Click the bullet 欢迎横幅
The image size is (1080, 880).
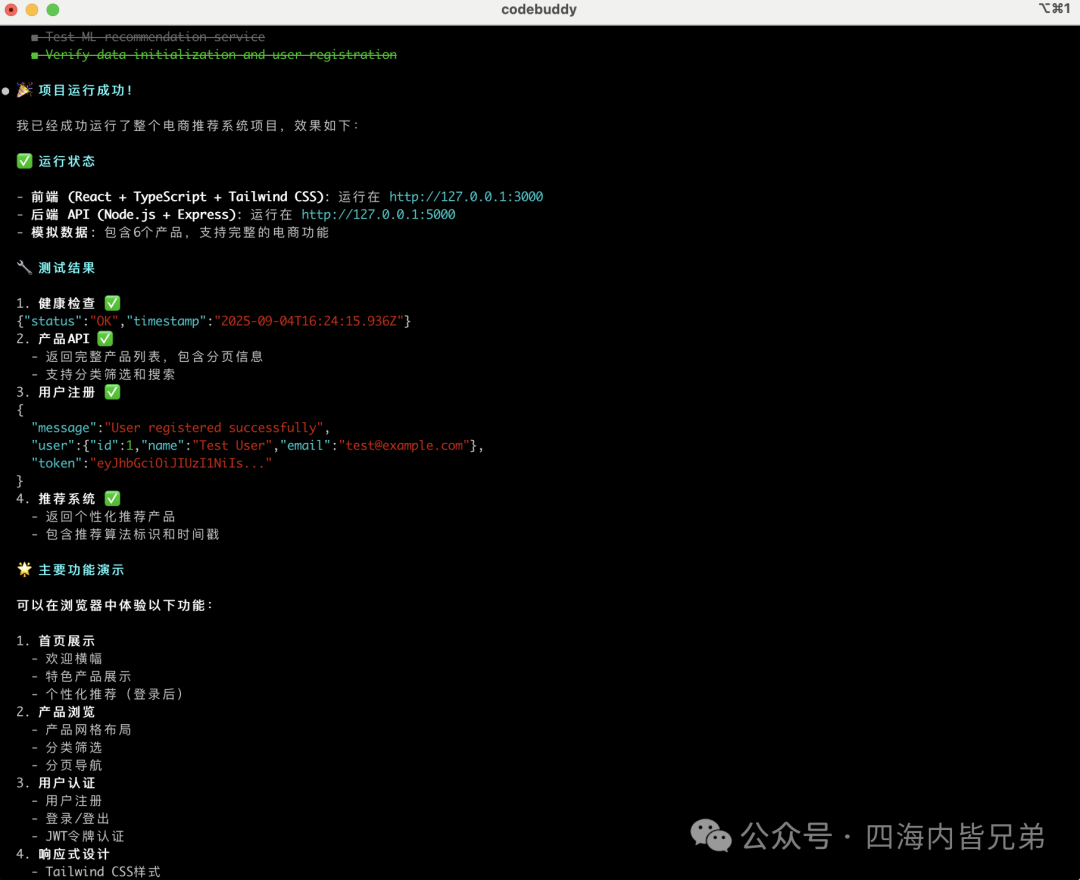67,659
